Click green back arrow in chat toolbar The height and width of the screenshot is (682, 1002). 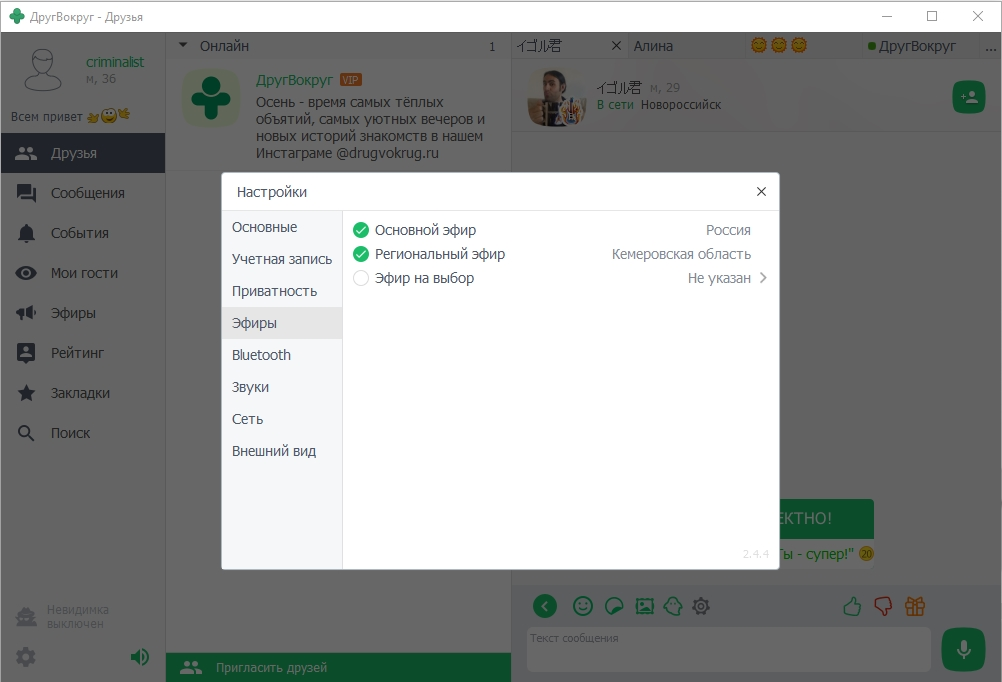tap(545, 606)
